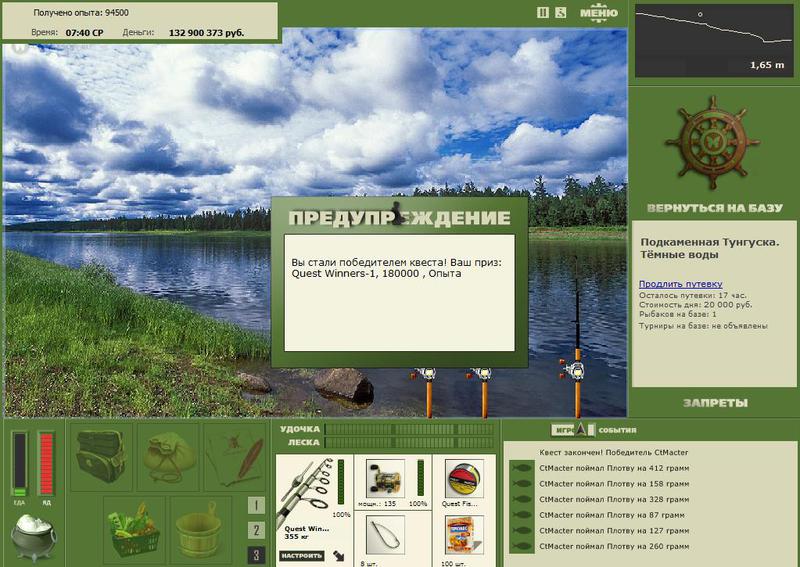Click the depth profile graph showing 1,65 m

[x=713, y=41]
